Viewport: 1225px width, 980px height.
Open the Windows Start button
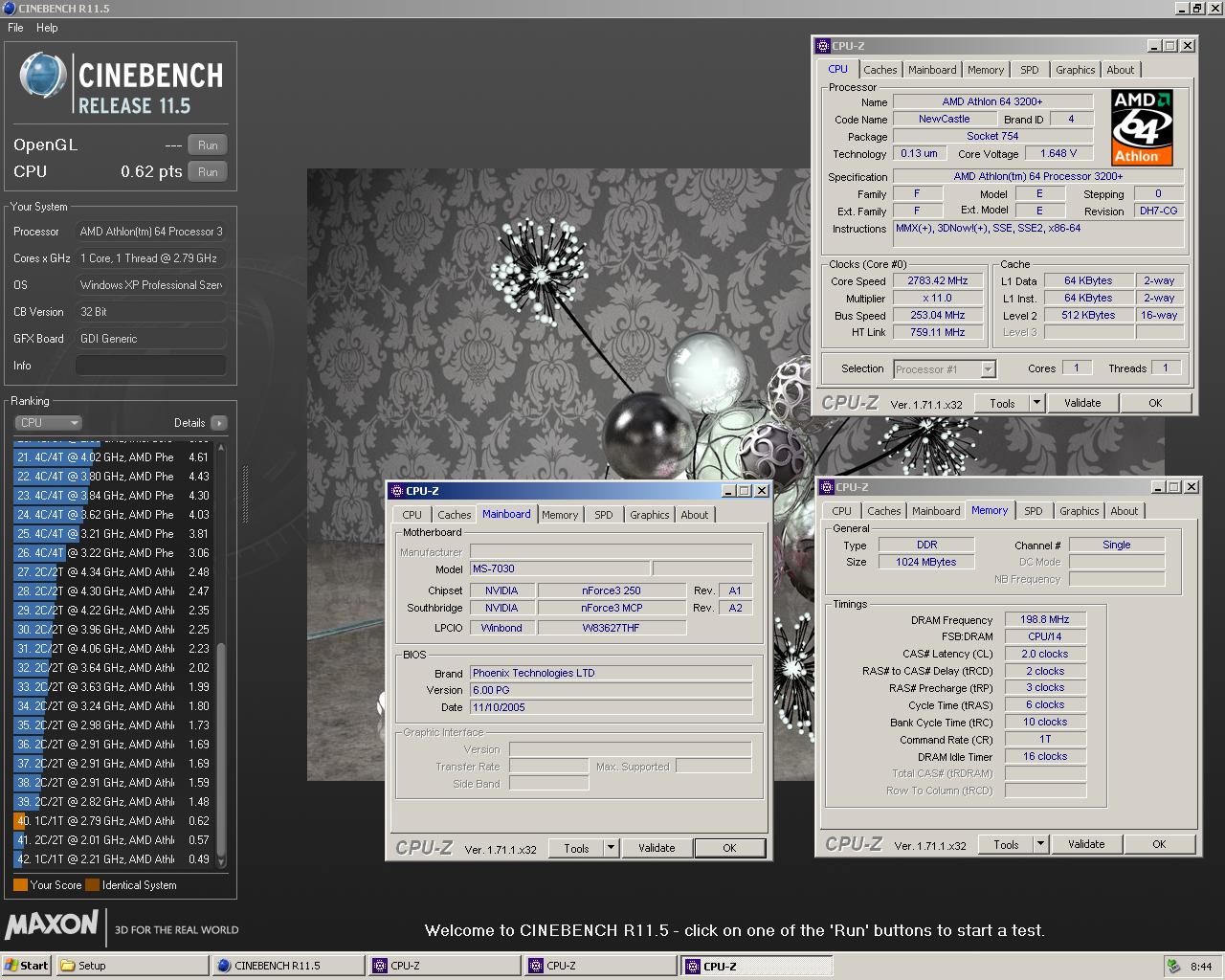pyautogui.click(x=27, y=966)
